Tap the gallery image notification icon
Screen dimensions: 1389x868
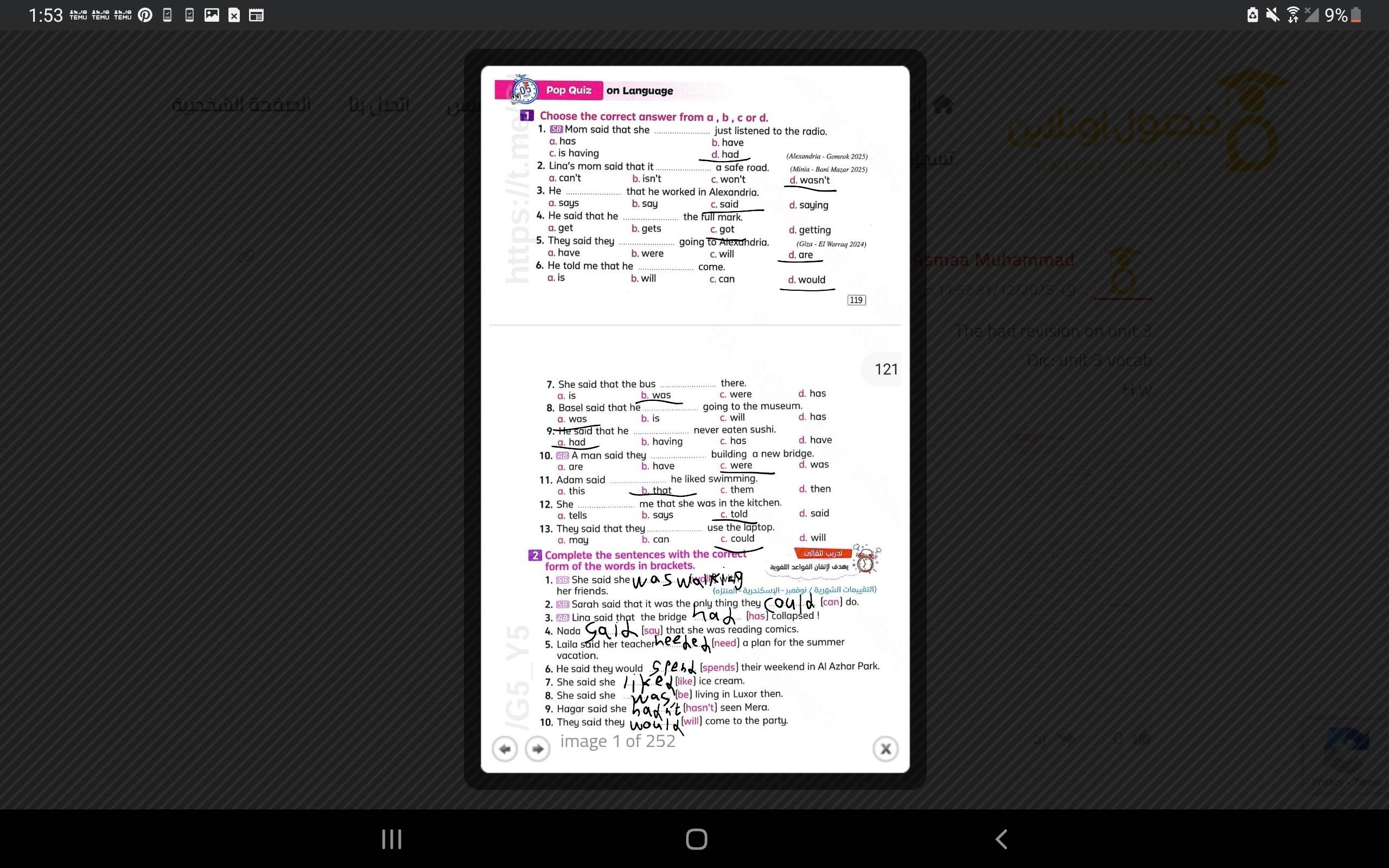tap(212, 16)
